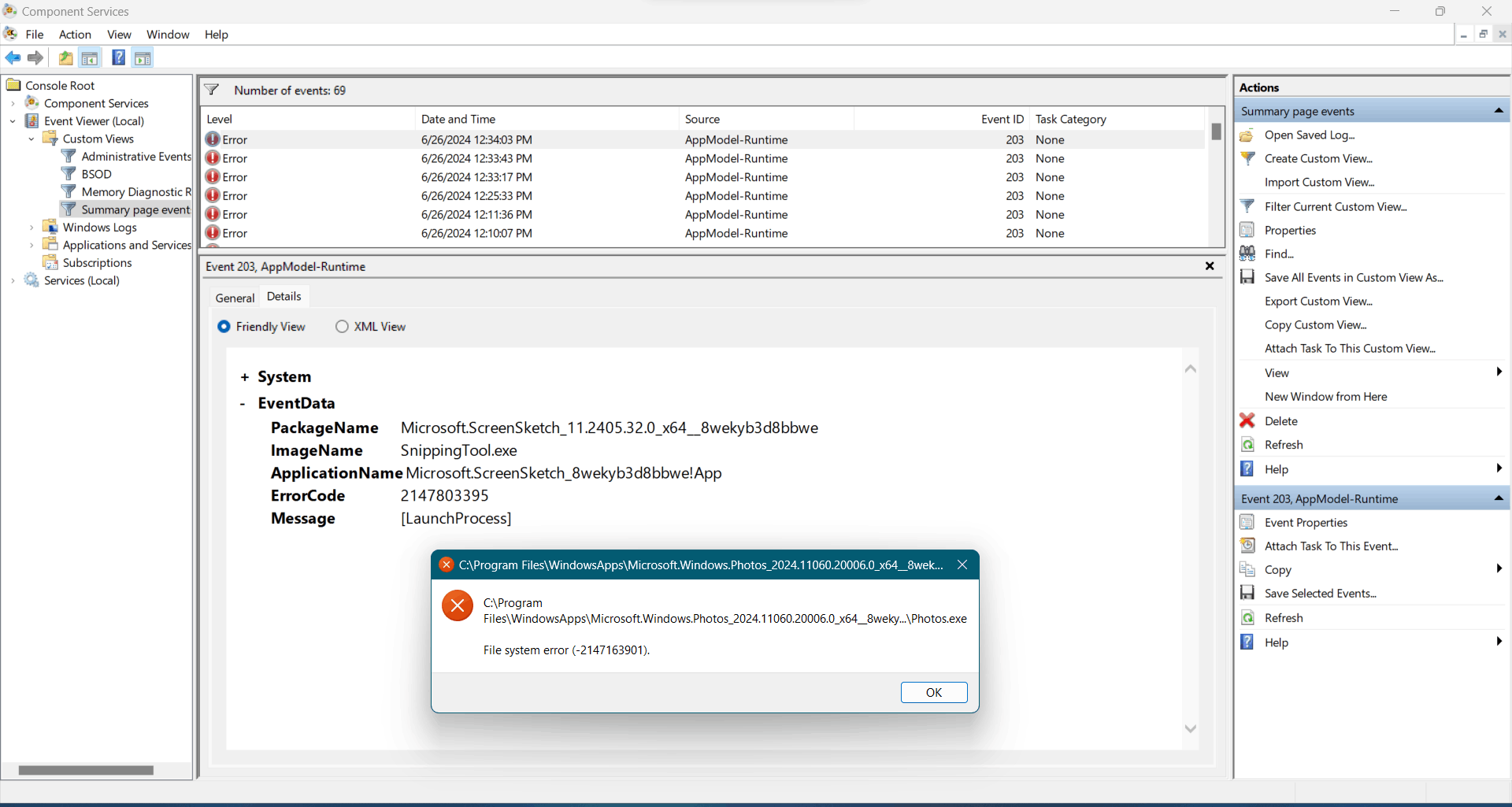Image resolution: width=1512 pixels, height=807 pixels.
Task: Select the XML View radio button
Action: [x=342, y=327]
